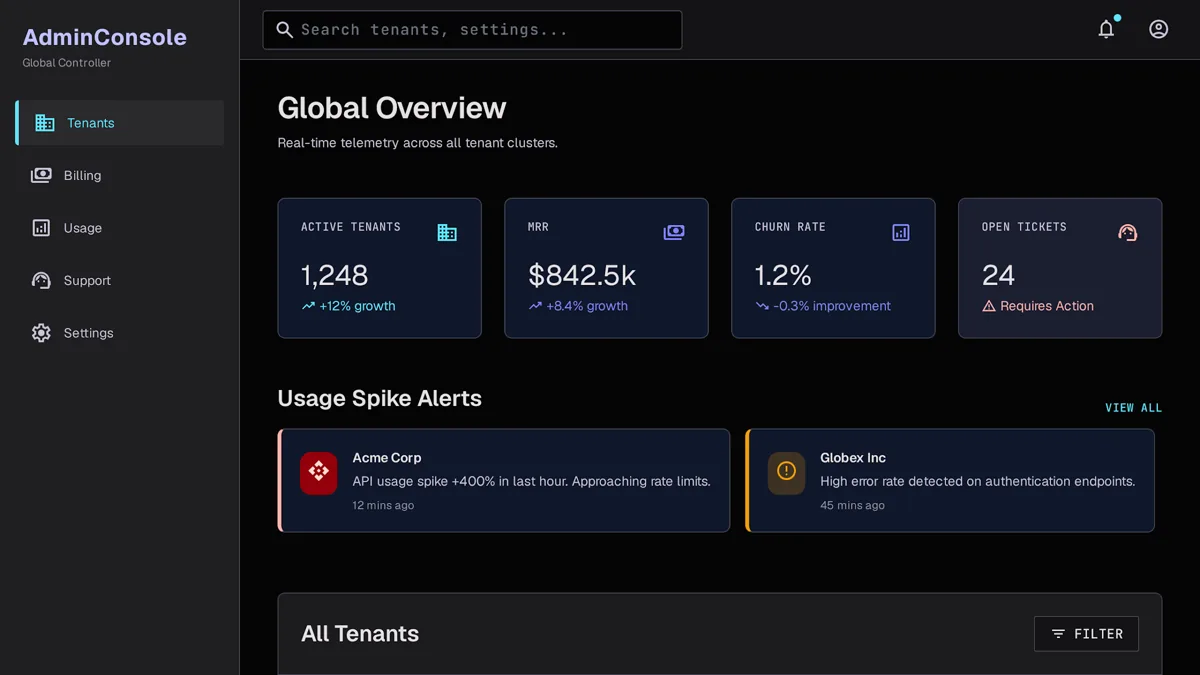Click the building icon on Active Tenants card
This screenshot has height=675, width=1200.
coord(447,233)
